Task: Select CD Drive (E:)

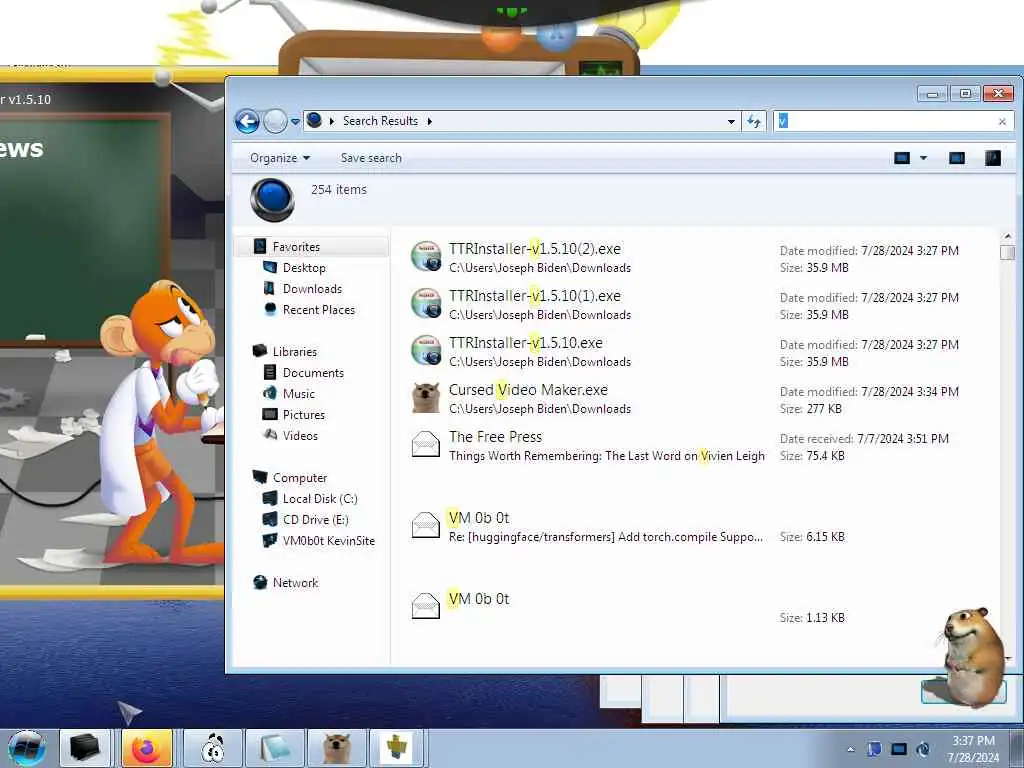Action: 315,520
